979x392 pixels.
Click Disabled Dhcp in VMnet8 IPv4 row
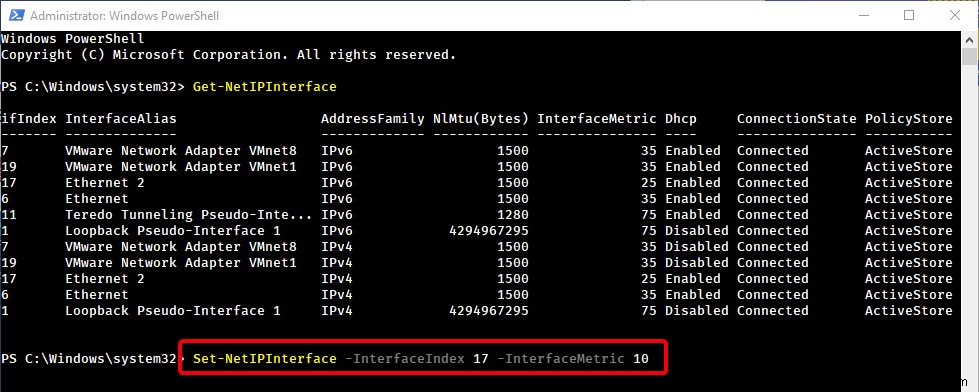coord(697,247)
